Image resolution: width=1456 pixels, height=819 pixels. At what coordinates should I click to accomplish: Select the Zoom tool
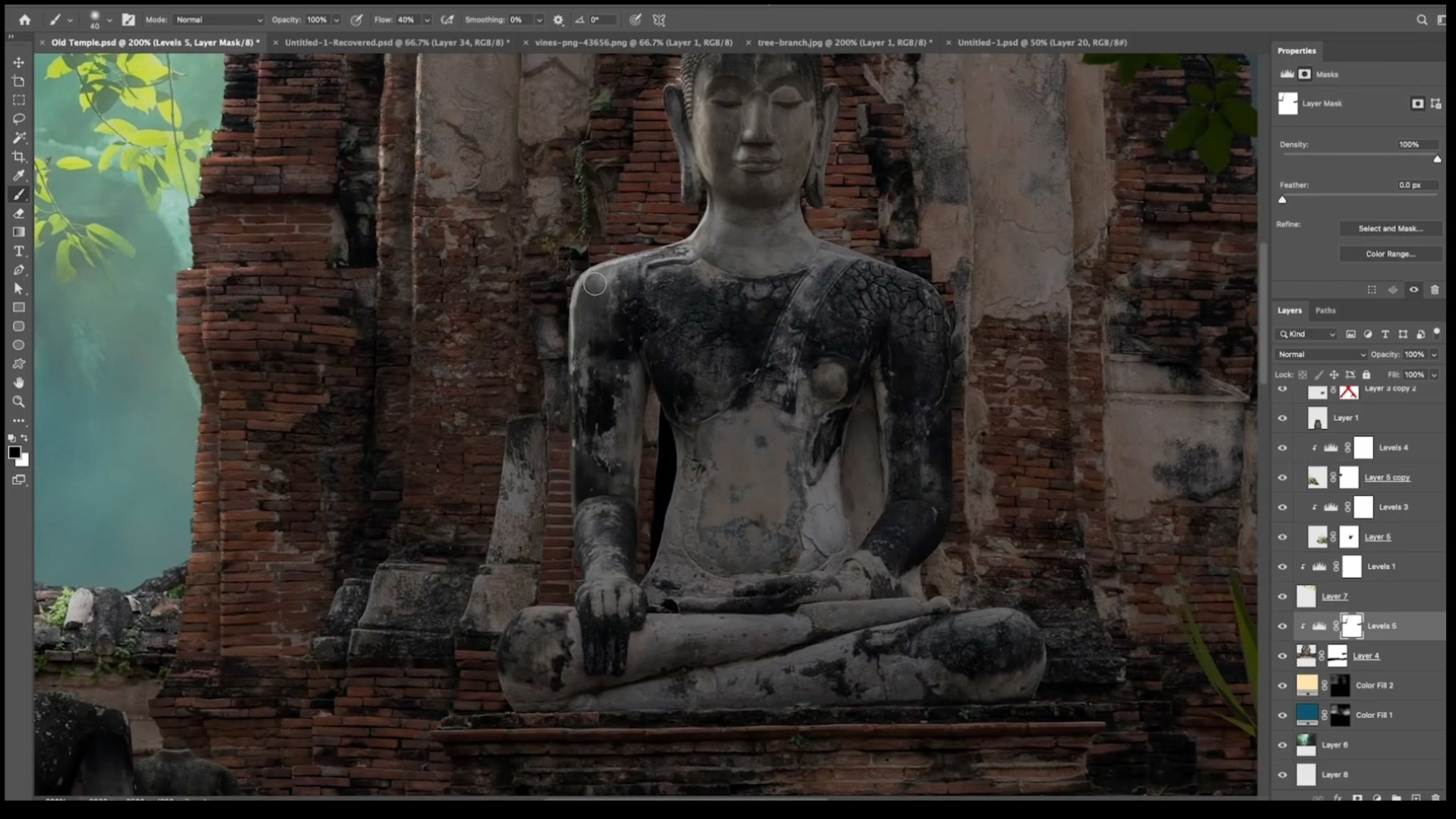(x=19, y=402)
